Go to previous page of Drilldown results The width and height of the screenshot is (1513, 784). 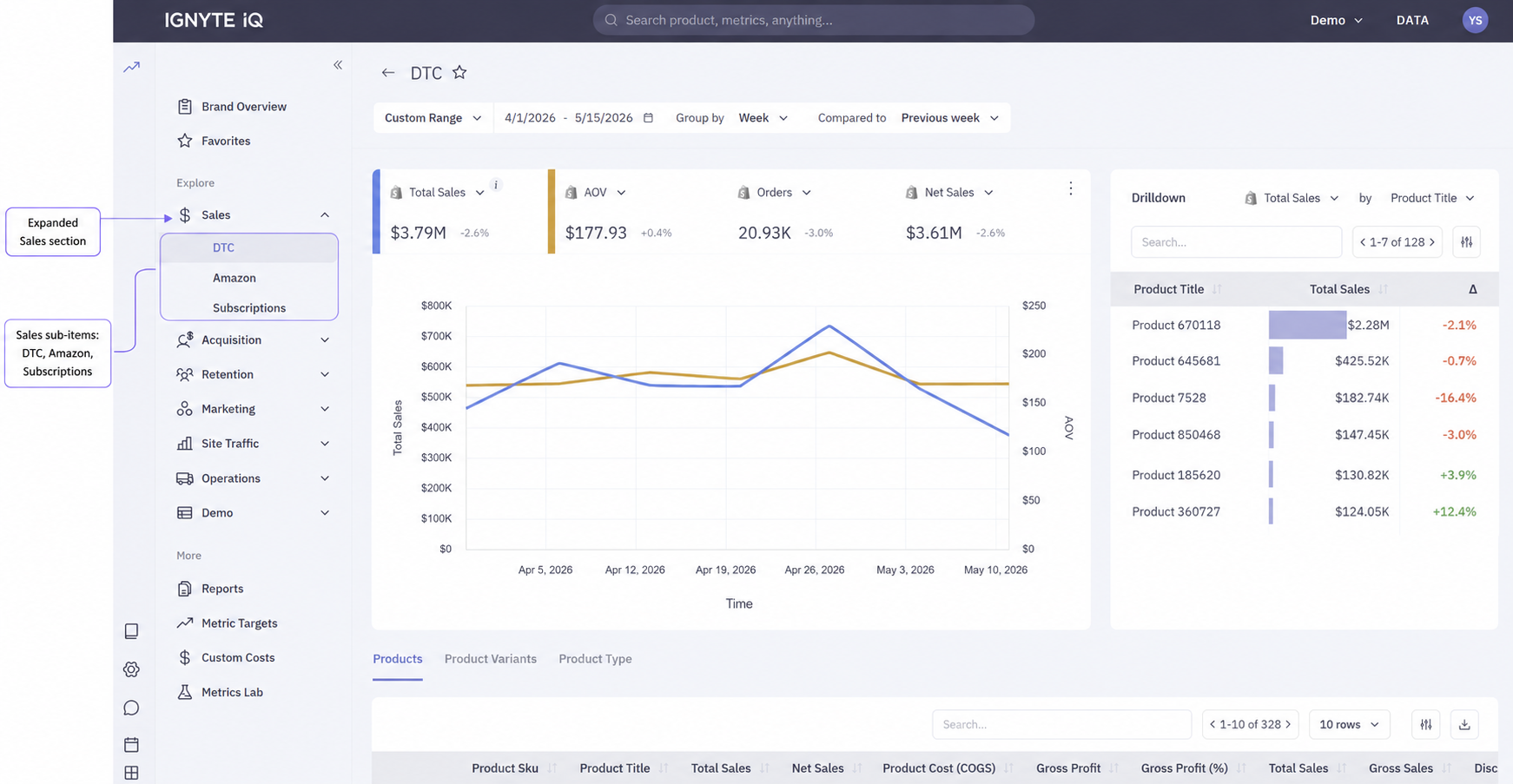click(x=1363, y=242)
